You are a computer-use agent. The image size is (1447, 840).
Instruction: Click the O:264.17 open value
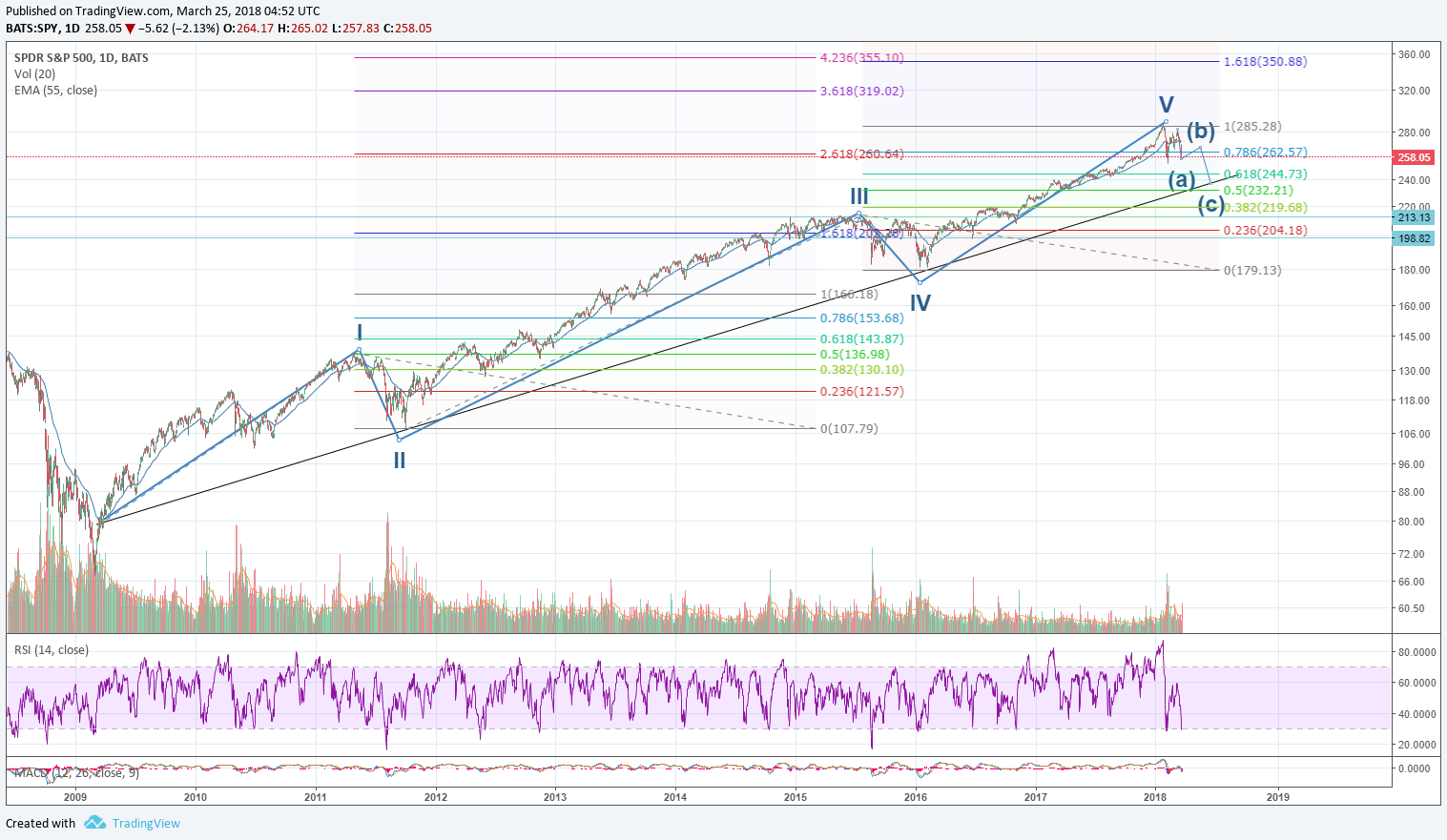tap(249, 29)
